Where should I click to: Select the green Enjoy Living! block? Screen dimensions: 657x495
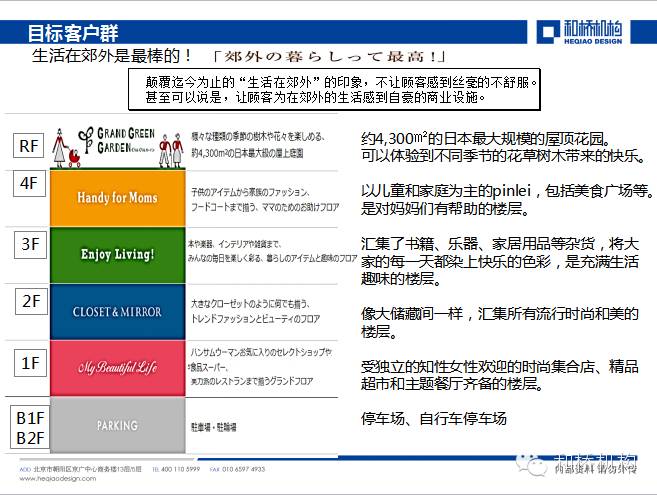118,255
